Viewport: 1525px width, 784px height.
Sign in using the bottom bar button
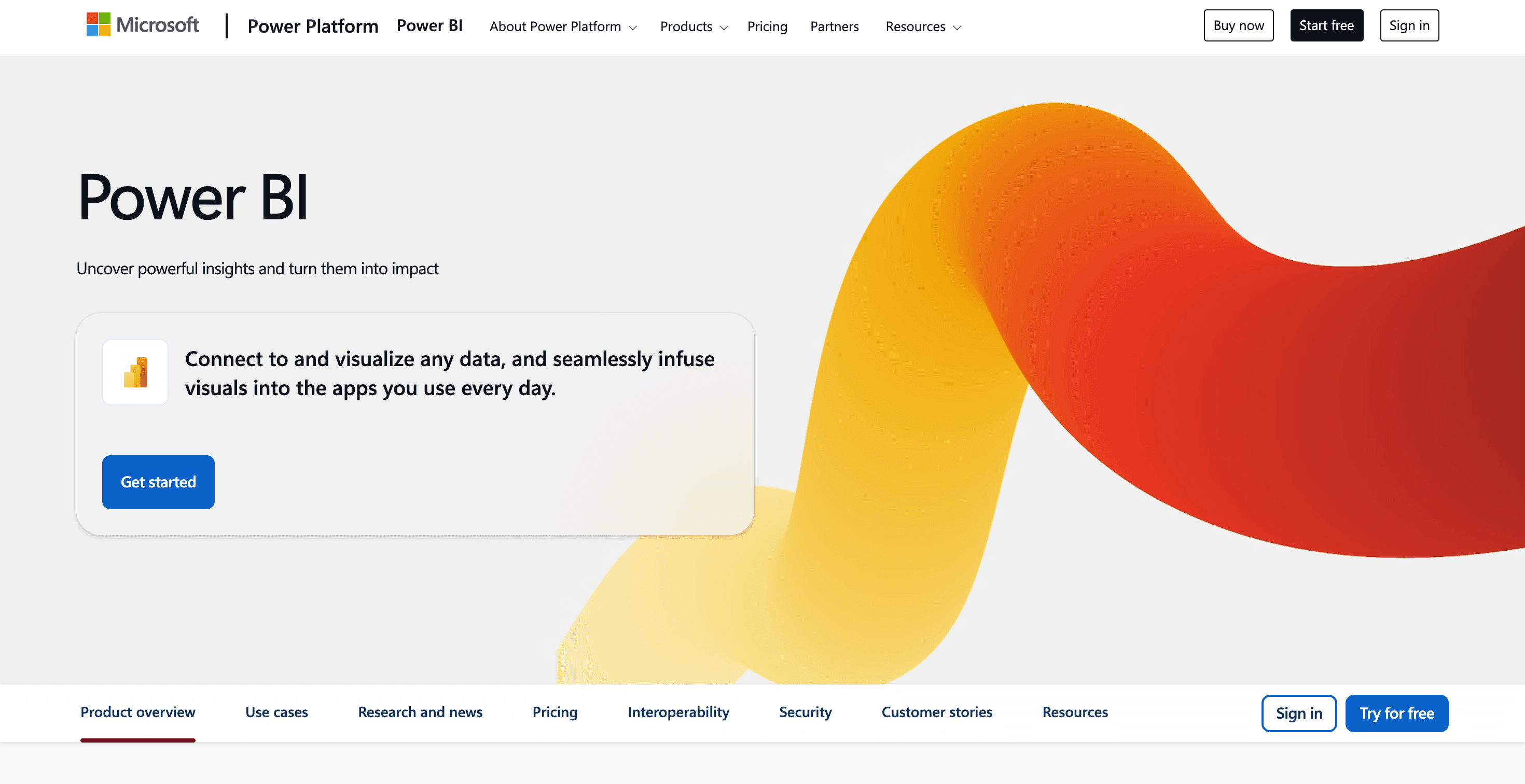point(1299,713)
